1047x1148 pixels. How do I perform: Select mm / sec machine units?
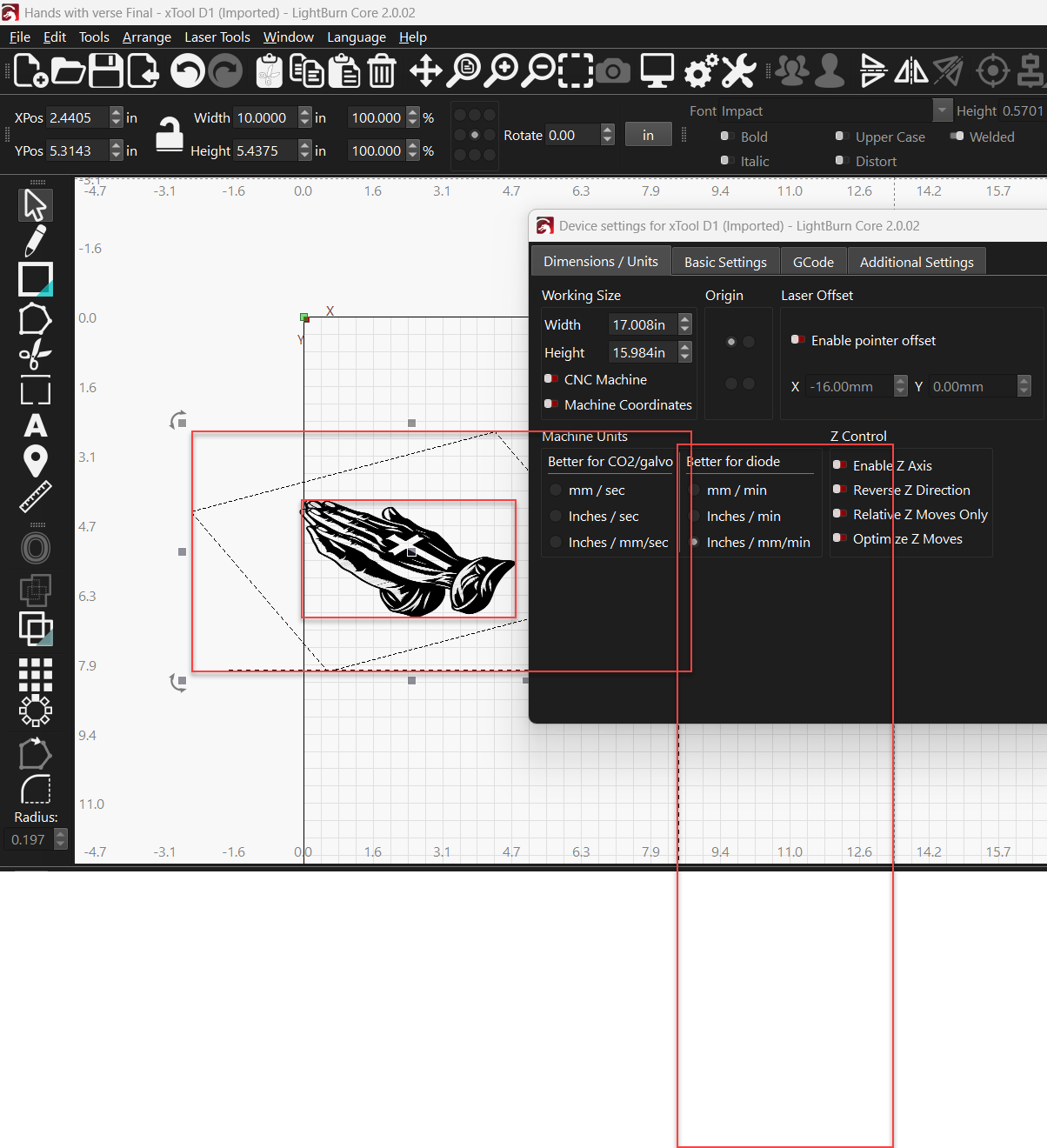coord(556,491)
